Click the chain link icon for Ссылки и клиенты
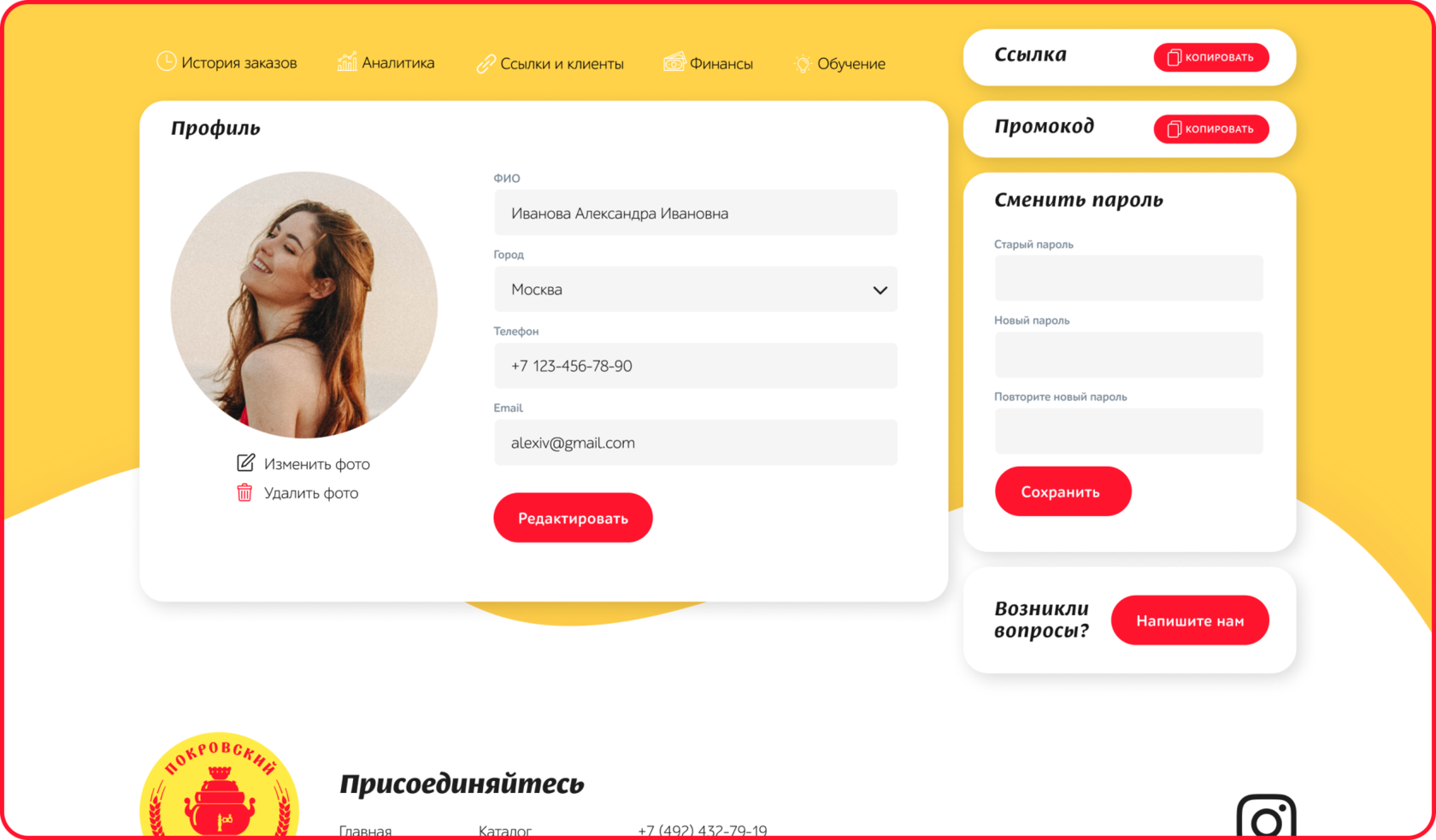Screen dimensions: 1436x840 click(486, 63)
